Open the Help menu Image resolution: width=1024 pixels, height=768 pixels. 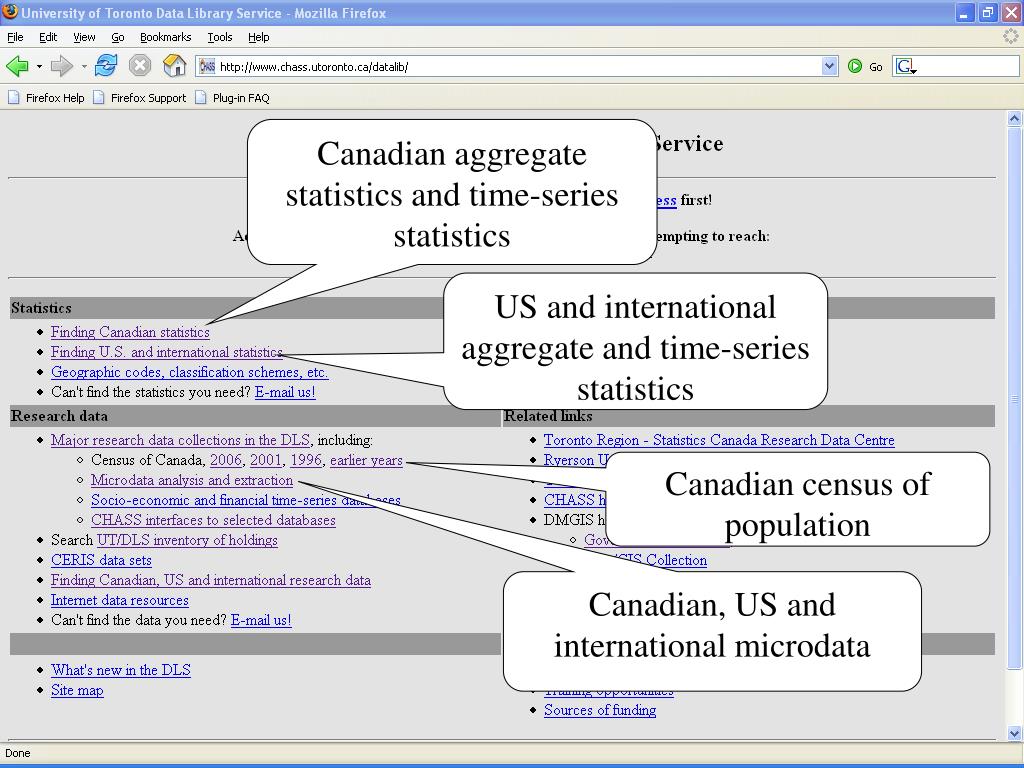pyautogui.click(x=259, y=37)
